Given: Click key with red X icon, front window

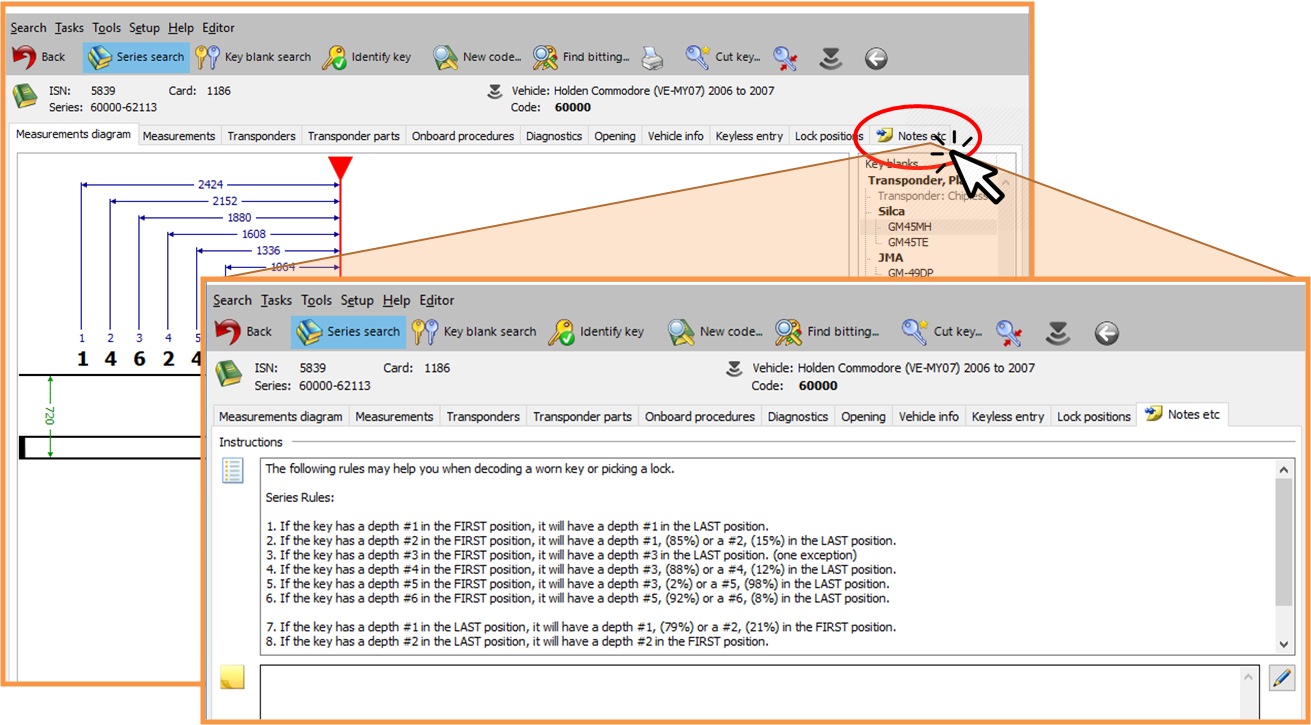Looking at the screenshot, I should coord(1009,333).
